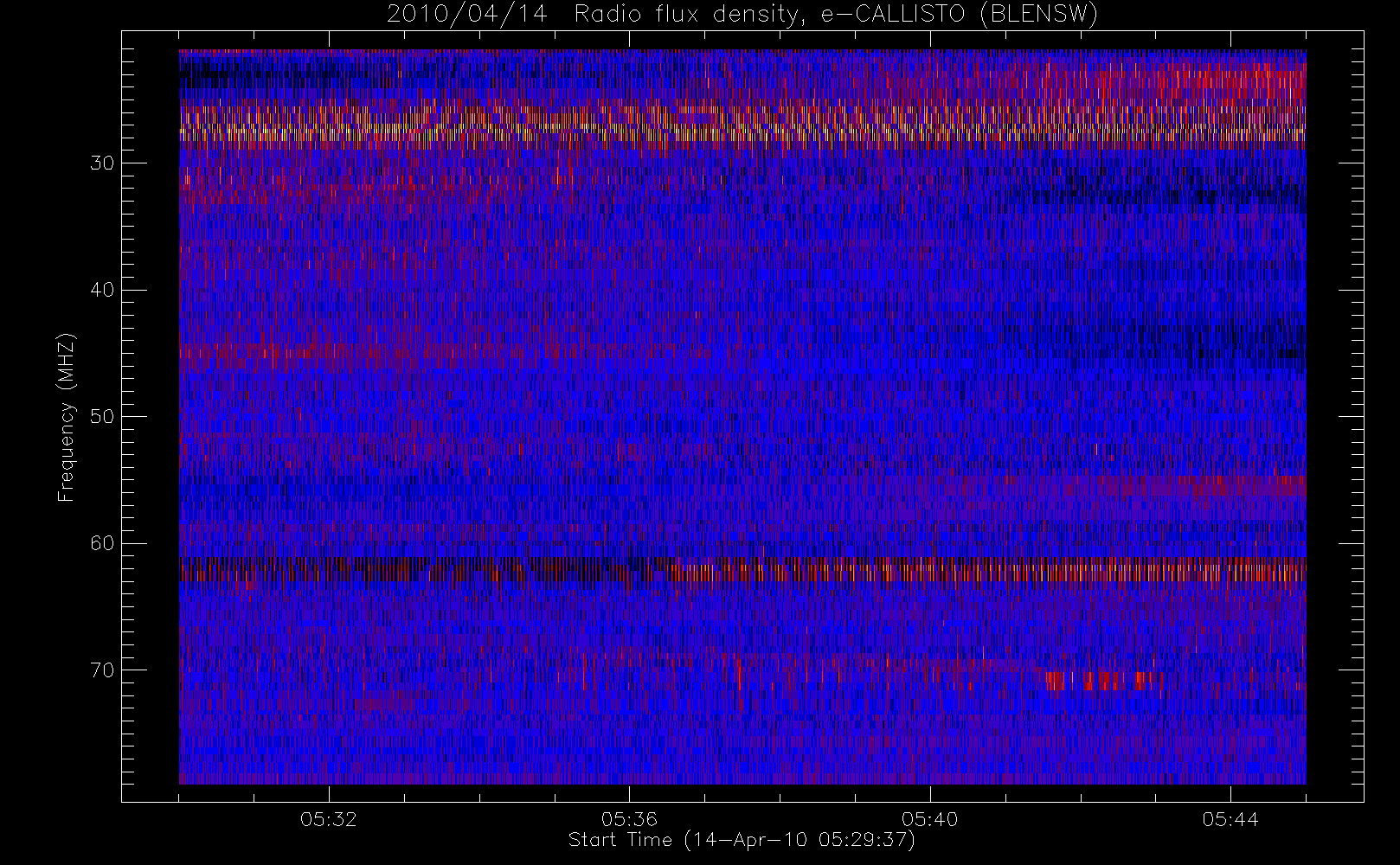
Task: Click the 05:44 time tick label
Action: (x=1230, y=818)
